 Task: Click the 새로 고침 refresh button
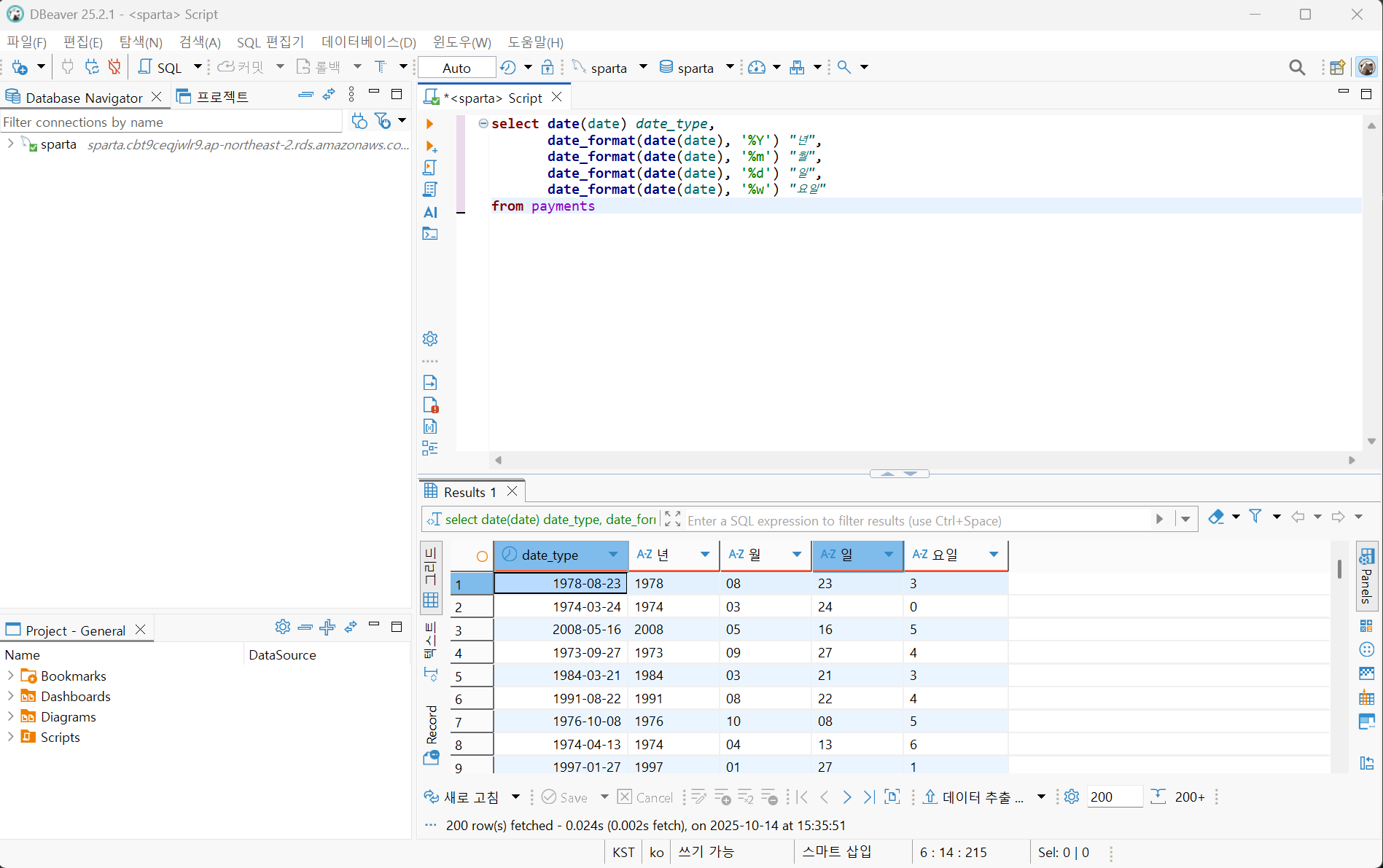pos(462,797)
